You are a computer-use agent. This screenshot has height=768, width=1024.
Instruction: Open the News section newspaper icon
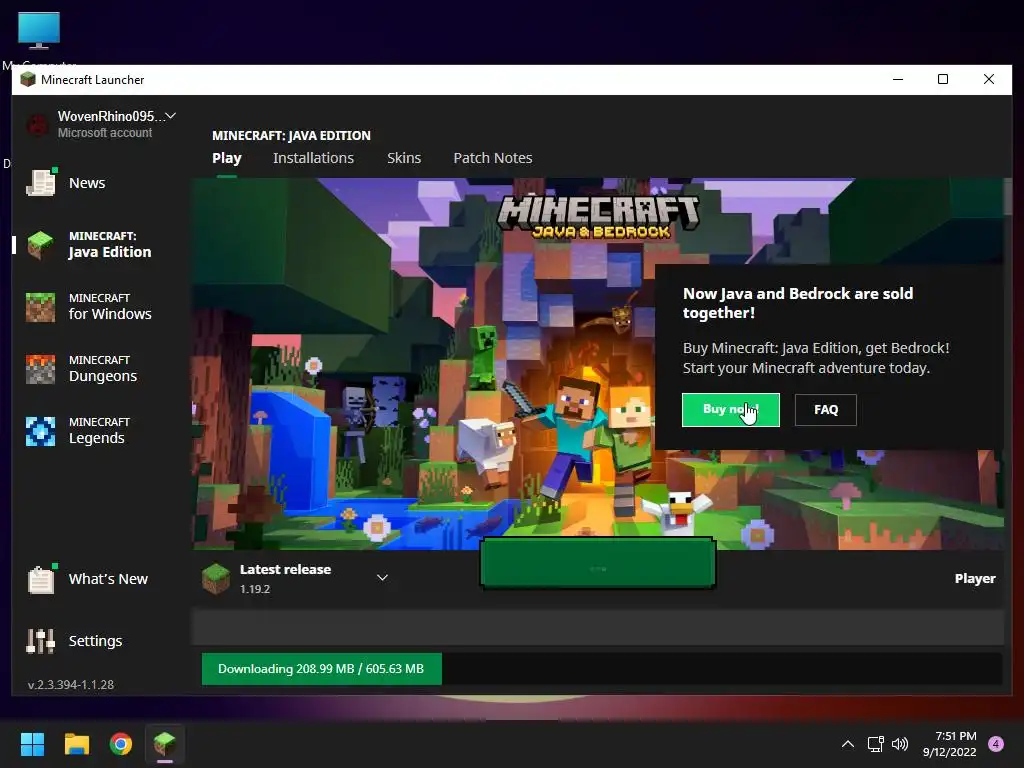point(40,182)
